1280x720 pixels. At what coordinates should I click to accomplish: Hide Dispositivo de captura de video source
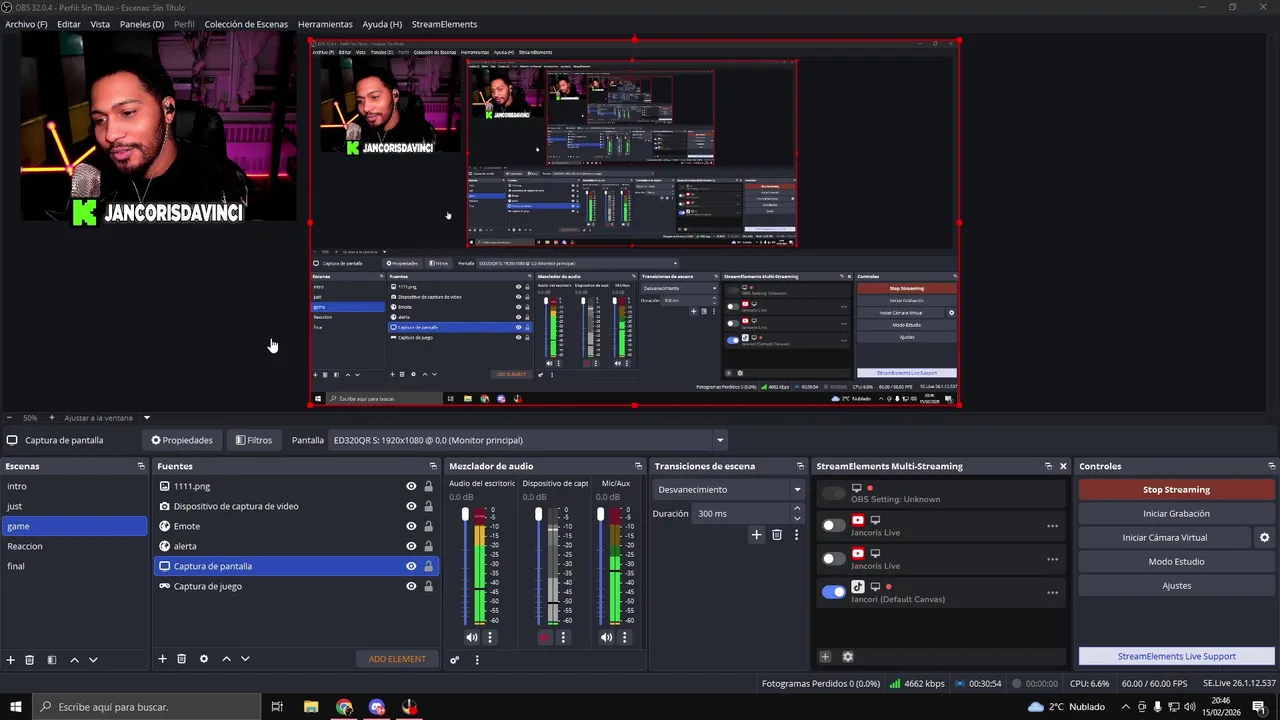(411, 506)
